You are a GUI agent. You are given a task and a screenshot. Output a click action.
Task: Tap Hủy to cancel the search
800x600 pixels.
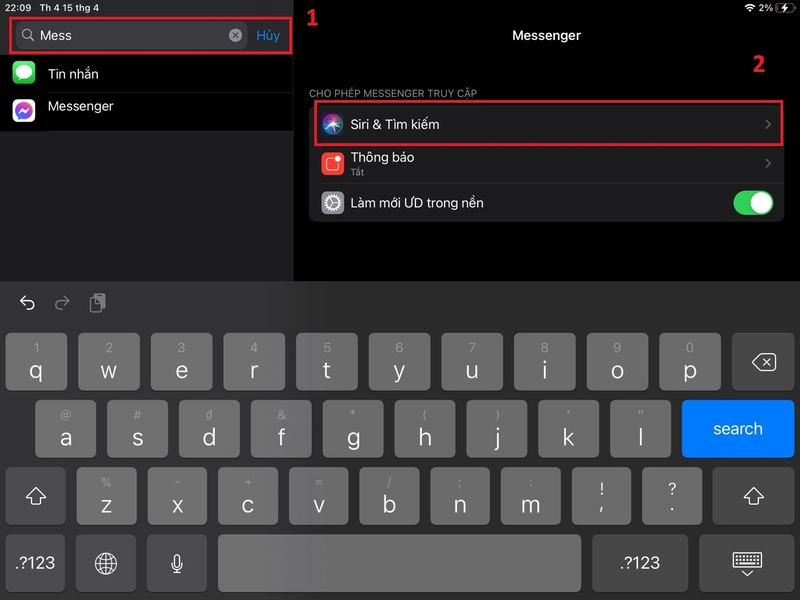tap(268, 35)
